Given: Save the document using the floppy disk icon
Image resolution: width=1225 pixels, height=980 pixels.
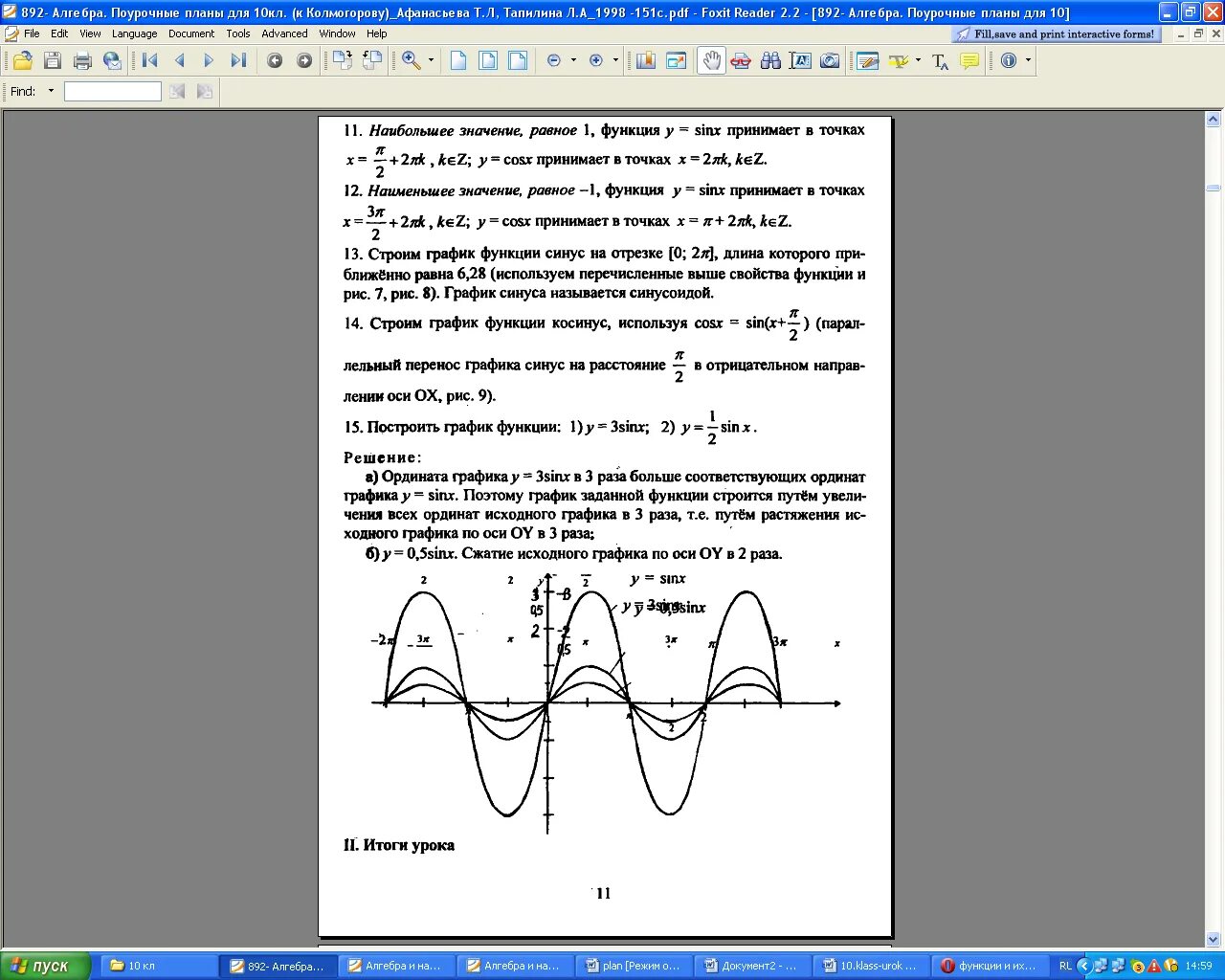Looking at the screenshot, I should pyautogui.click(x=53, y=60).
